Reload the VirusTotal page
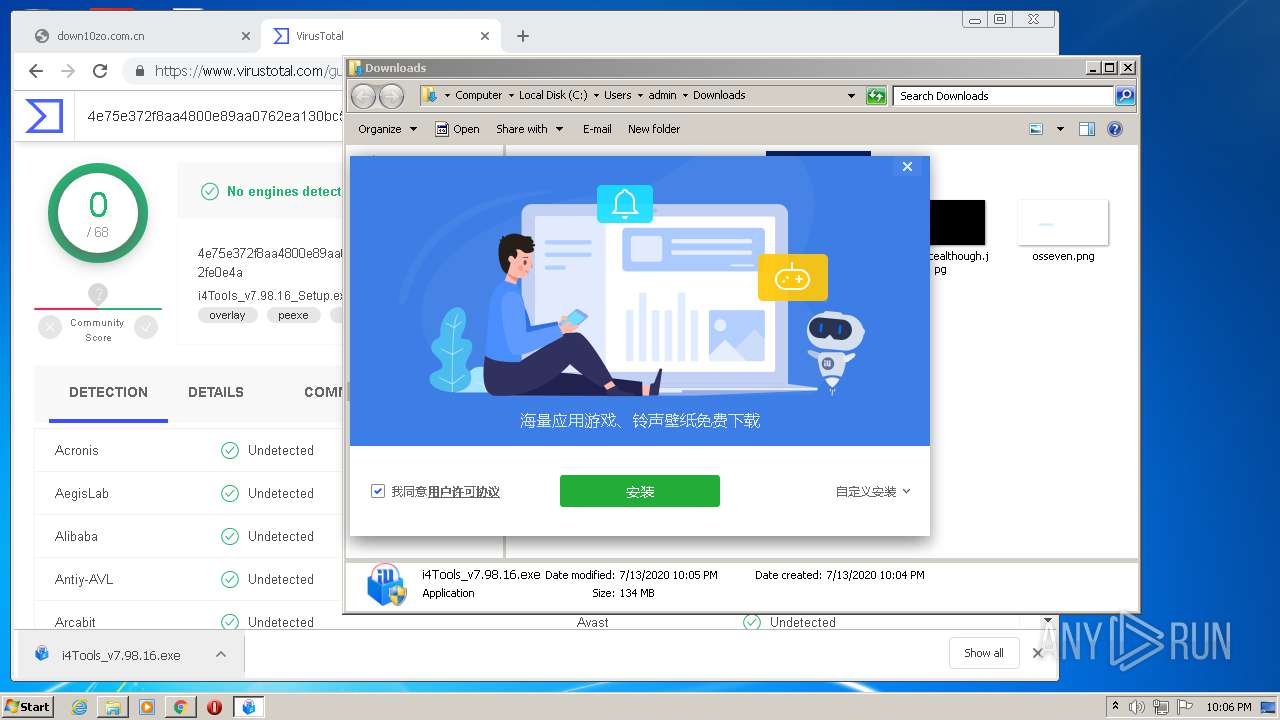Viewport: 1280px width, 720px height. coord(100,71)
